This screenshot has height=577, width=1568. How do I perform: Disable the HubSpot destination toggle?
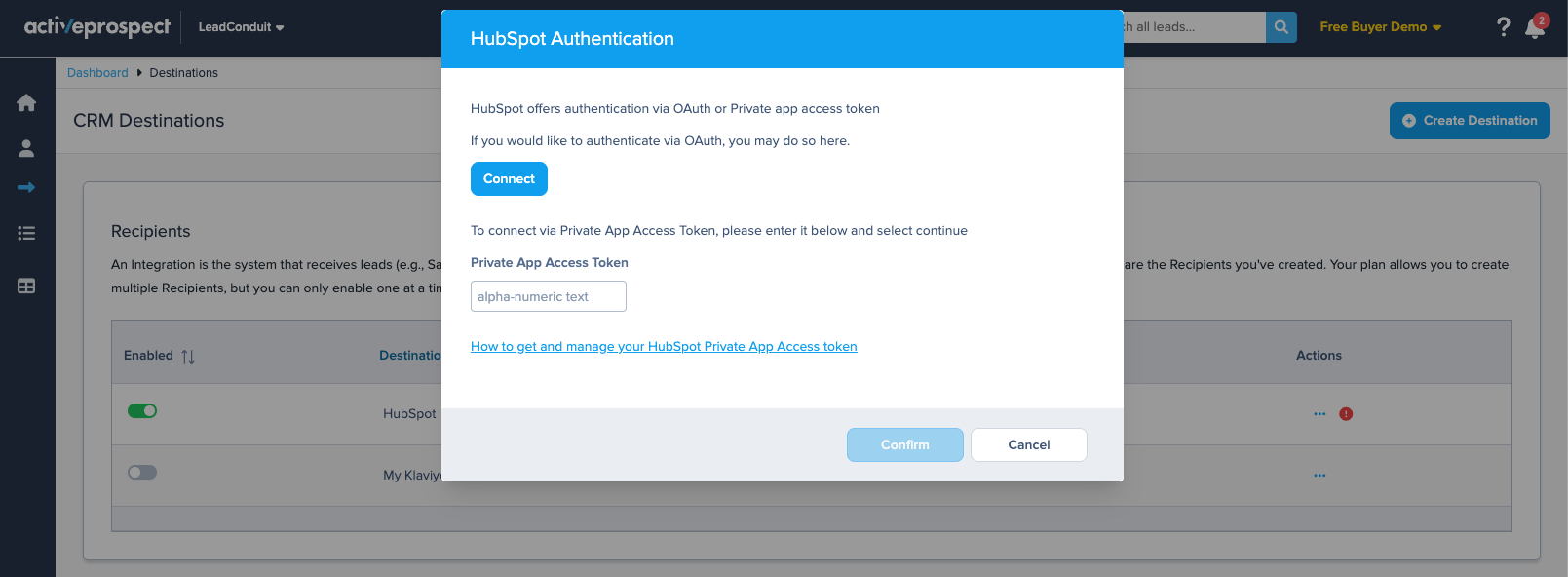[x=142, y=411]
